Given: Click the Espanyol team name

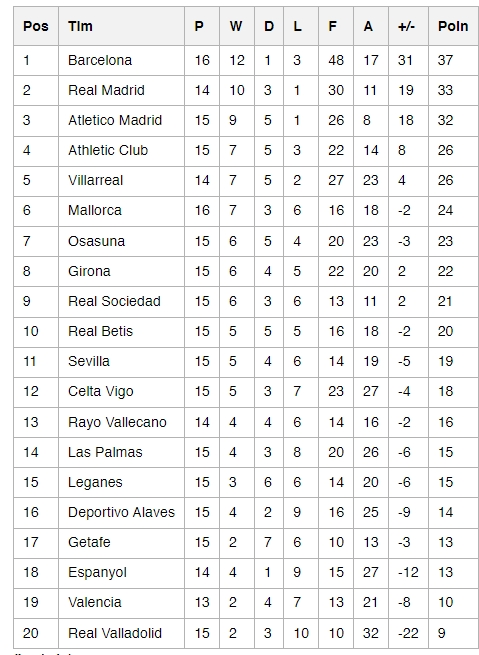Looking at the screenshot, I should click(97, 572).
